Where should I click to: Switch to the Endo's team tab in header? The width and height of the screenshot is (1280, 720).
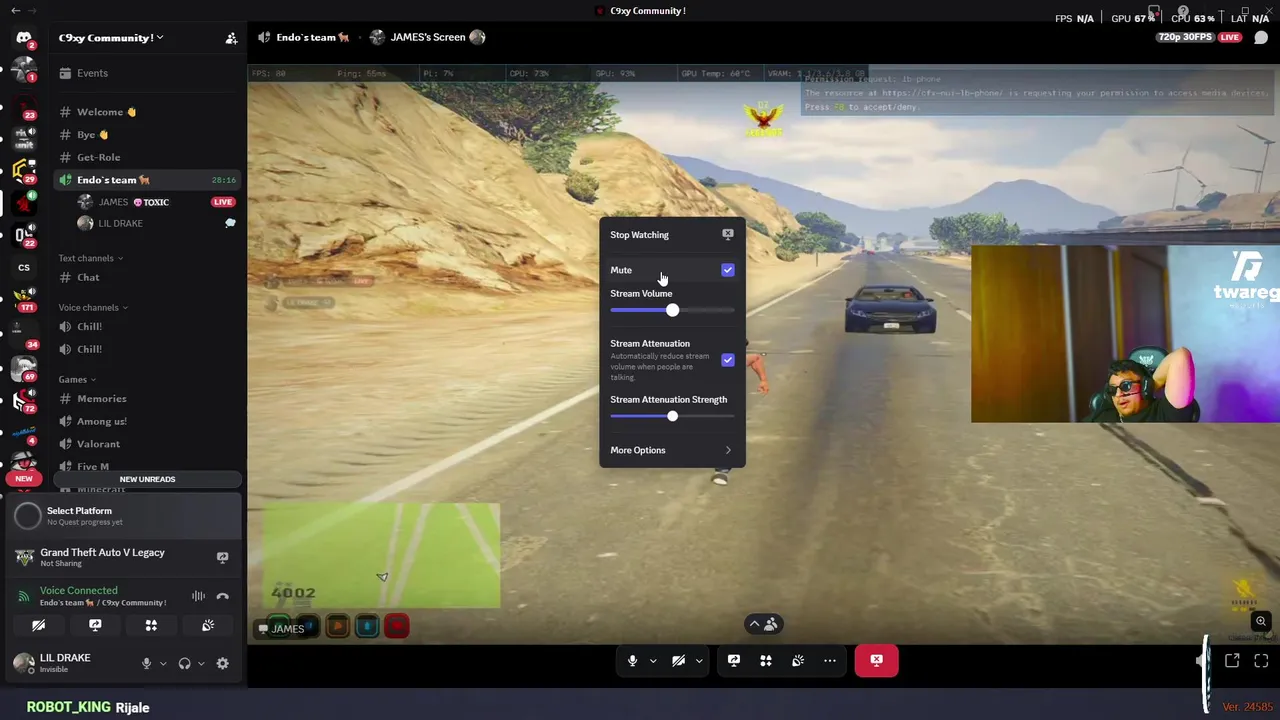tap(304, 37)
